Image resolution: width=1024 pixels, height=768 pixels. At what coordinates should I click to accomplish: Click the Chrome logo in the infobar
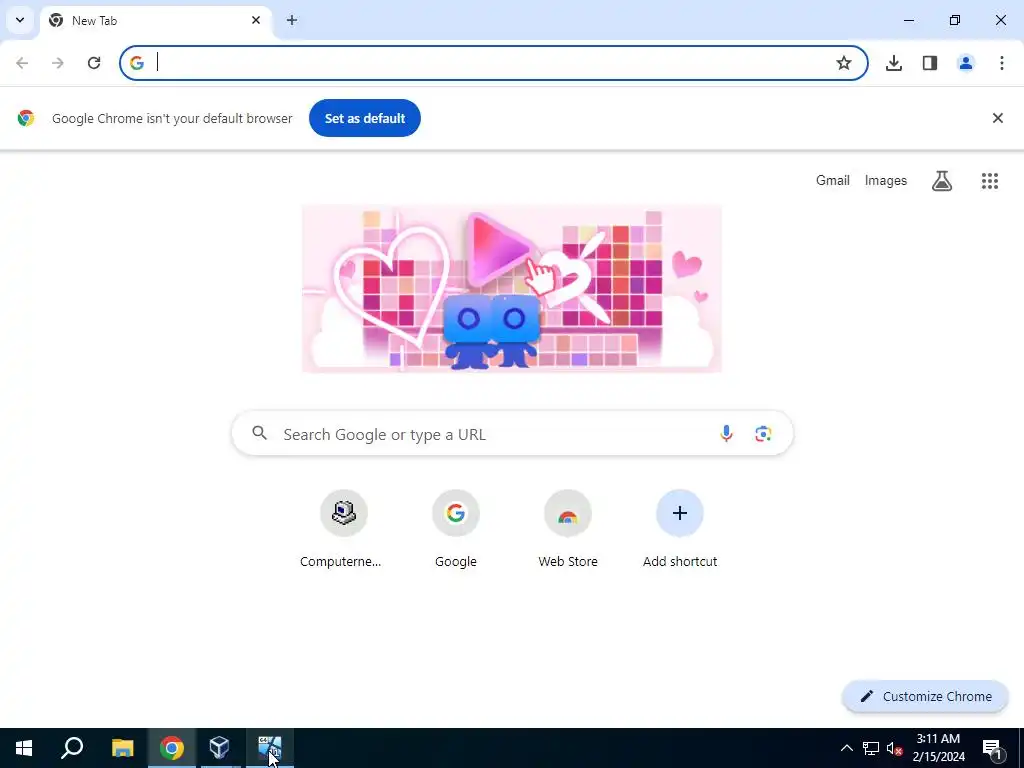[x=26, y=118]
